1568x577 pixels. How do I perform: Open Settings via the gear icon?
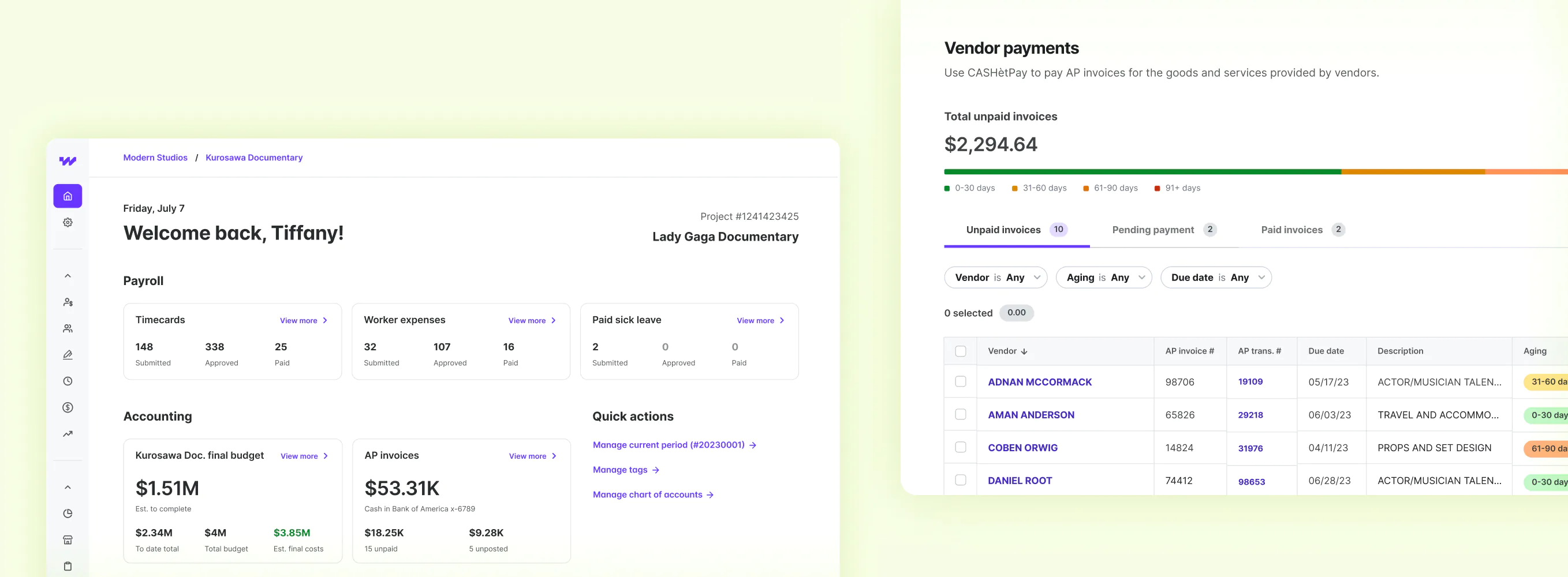pyautogui.click(x=67, y=222)
